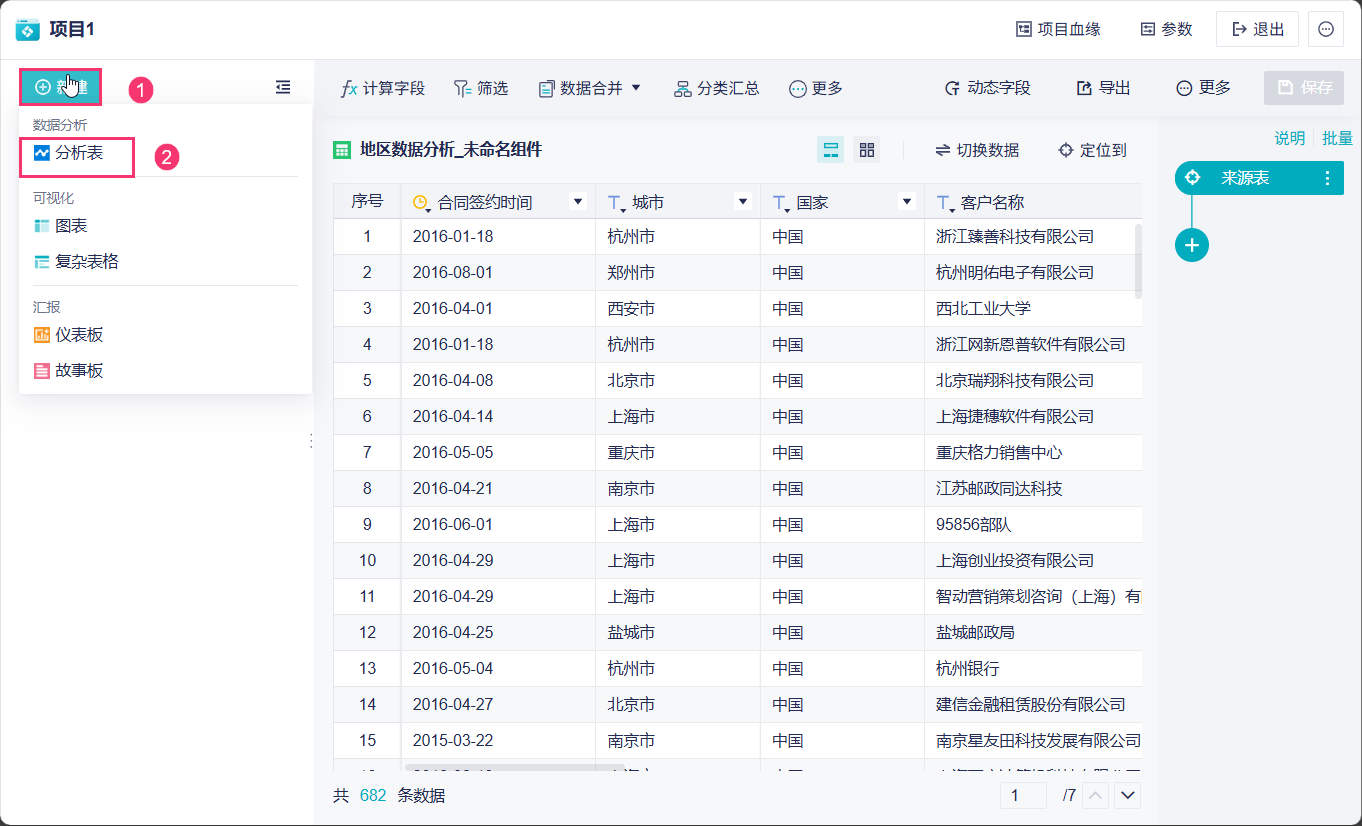Screen dimensions: 1362x826
Task: Change the 合同签约时间 field type icon
Action: point(422,202)
